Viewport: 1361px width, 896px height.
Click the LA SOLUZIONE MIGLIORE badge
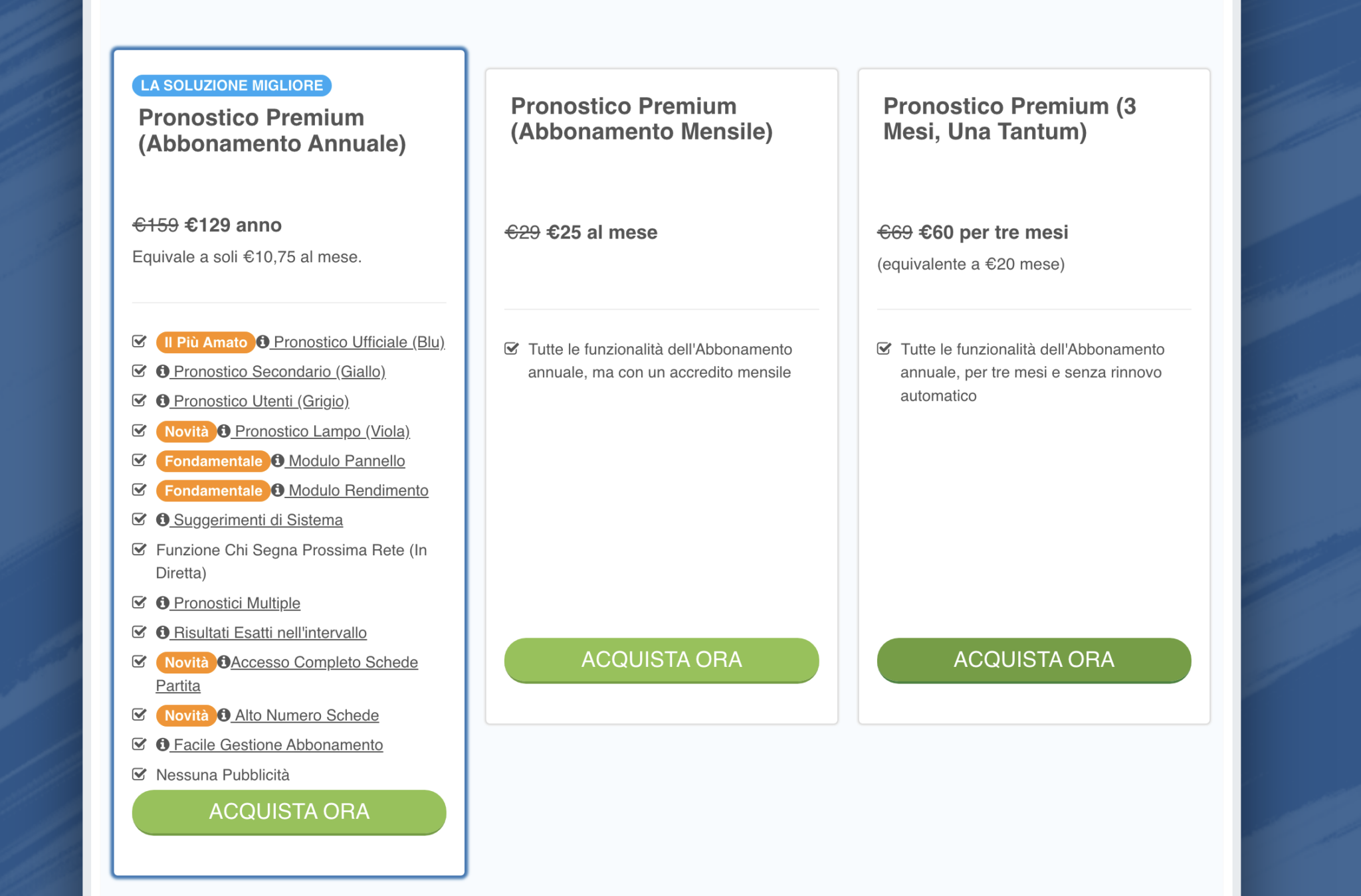231,85
